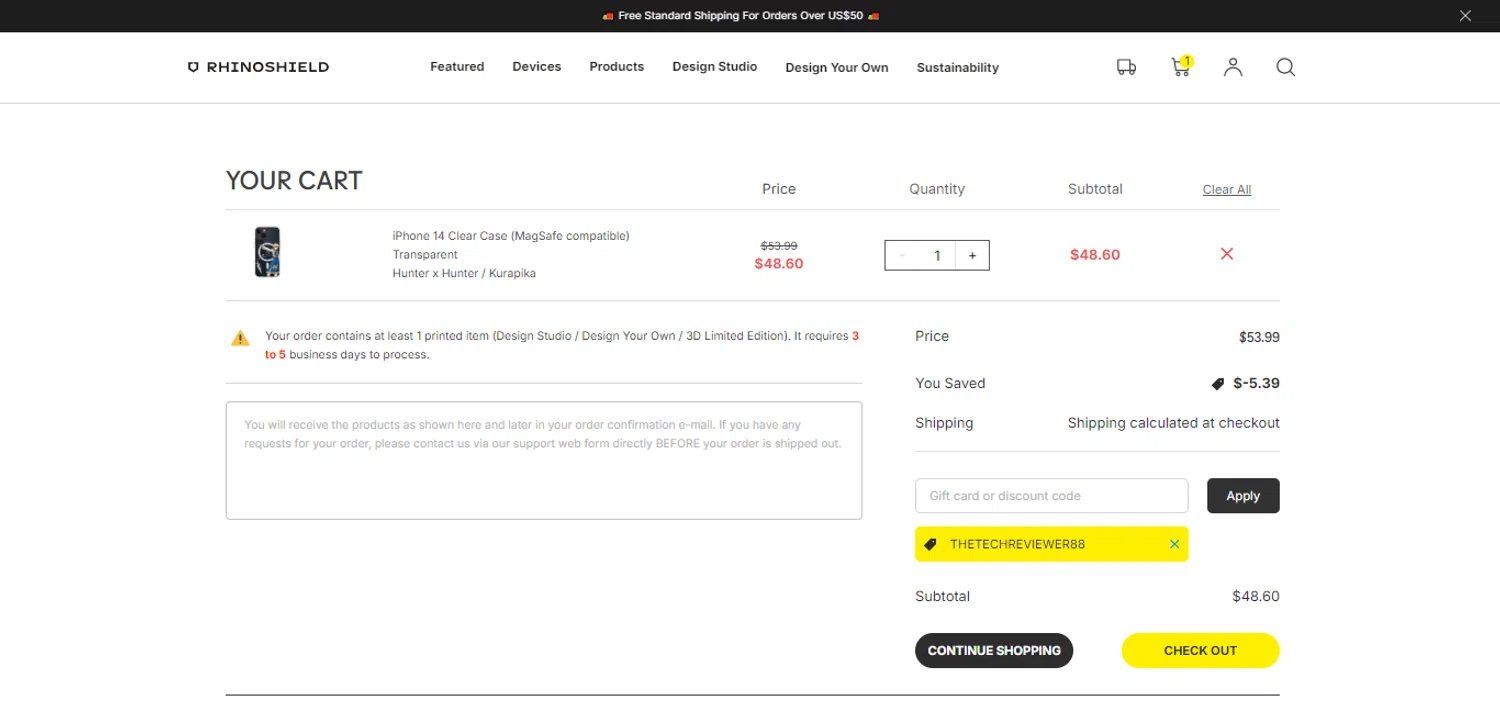1500x704 pixels.
Task: Focus the gift card or discount code field
Action: pyautogui.click(x=1051, y=496)
